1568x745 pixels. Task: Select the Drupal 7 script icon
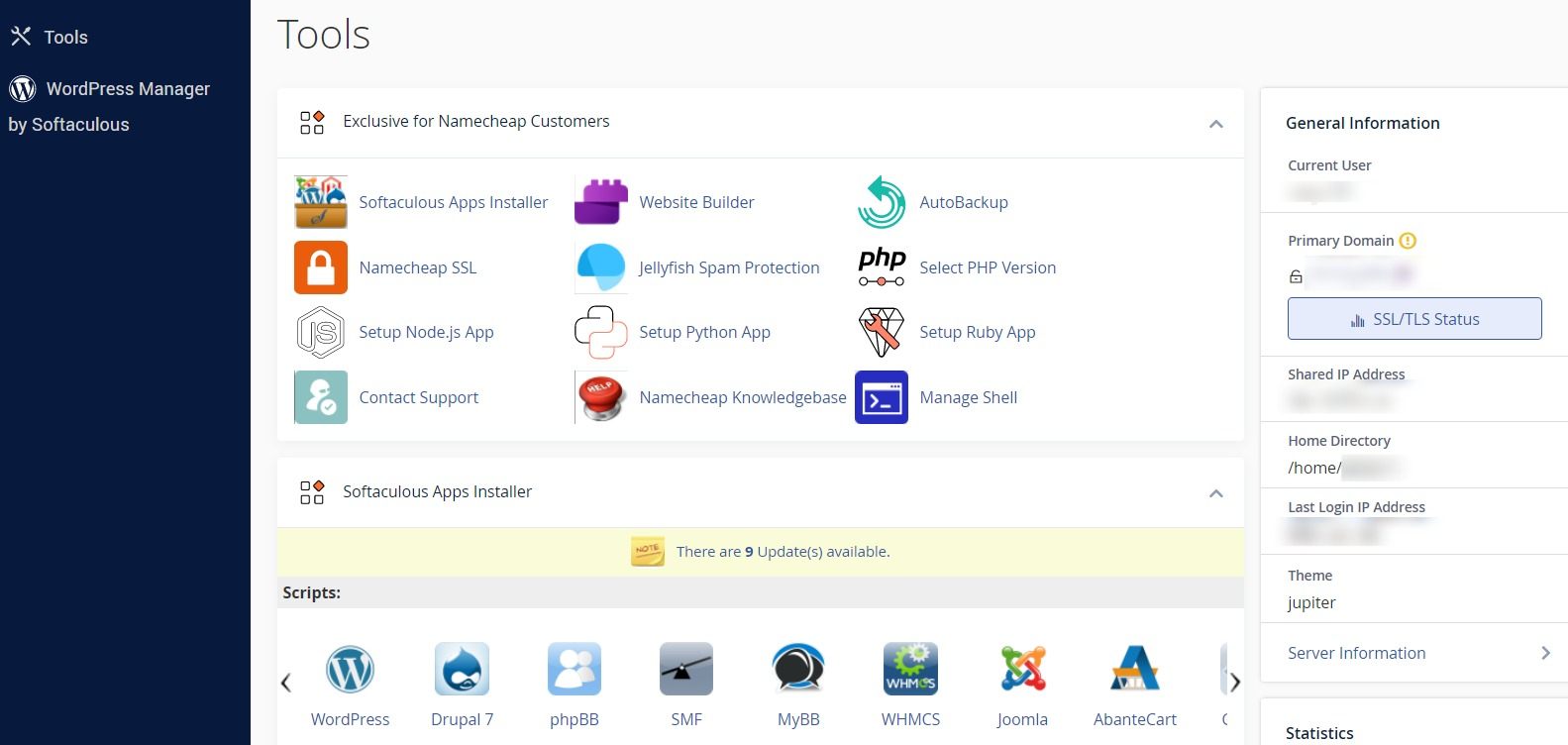[462, 670]
